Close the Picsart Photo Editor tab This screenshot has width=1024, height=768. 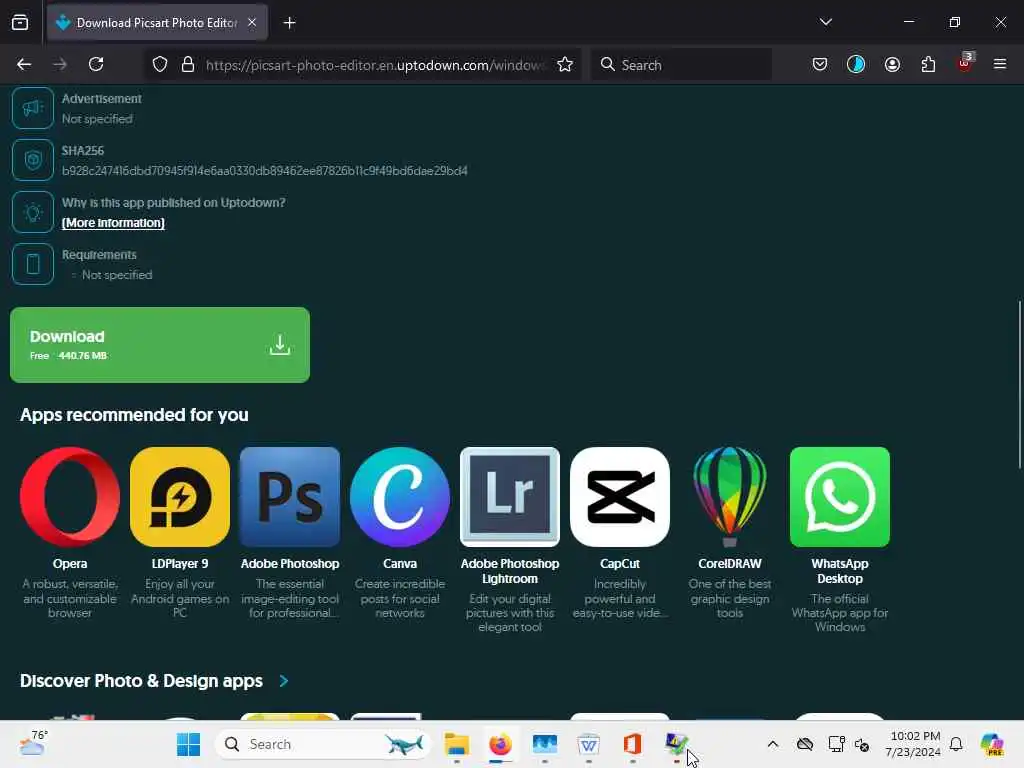tap(252, 23)
